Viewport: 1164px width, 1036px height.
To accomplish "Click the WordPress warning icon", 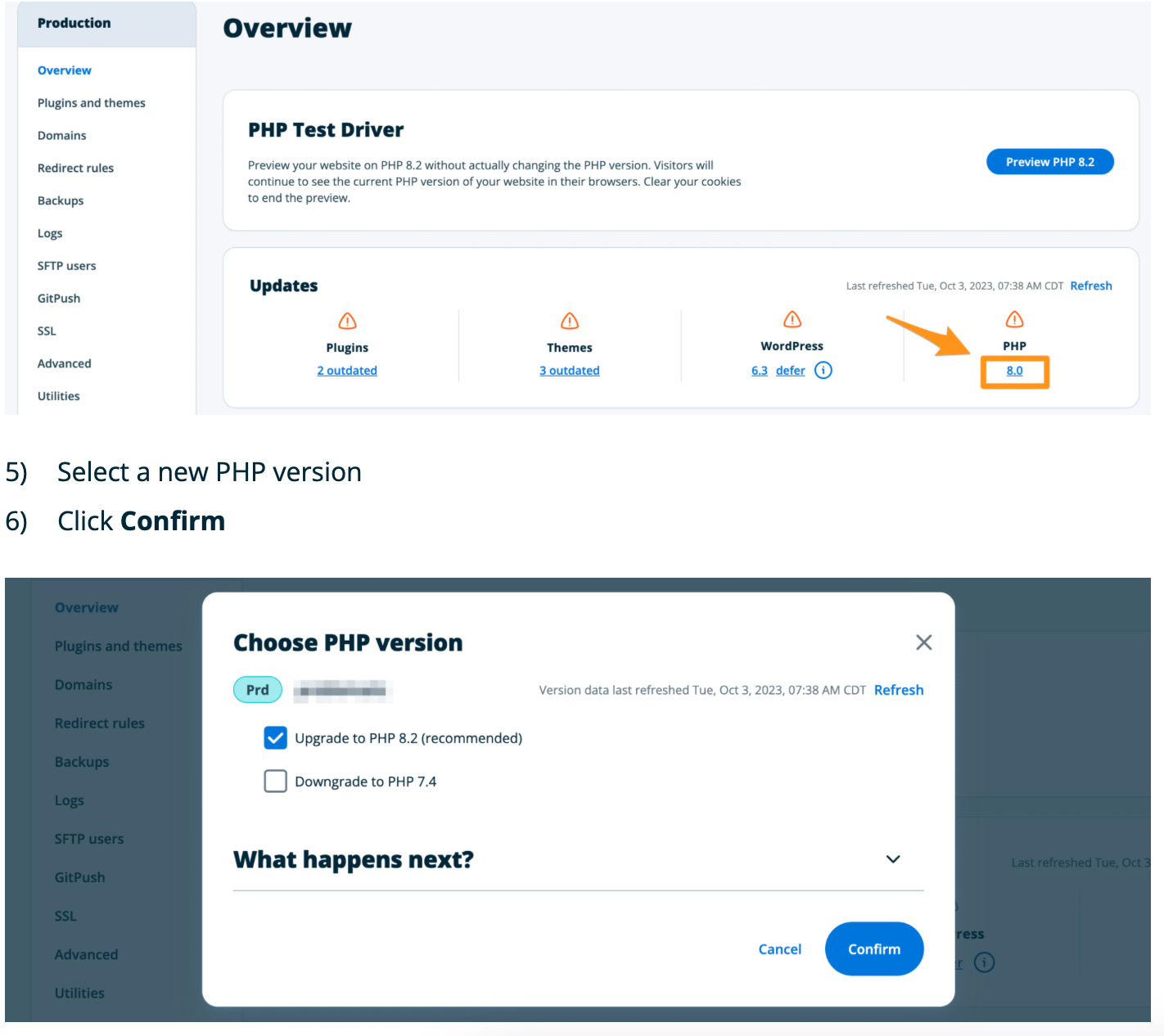I will [x=792, y=319].
